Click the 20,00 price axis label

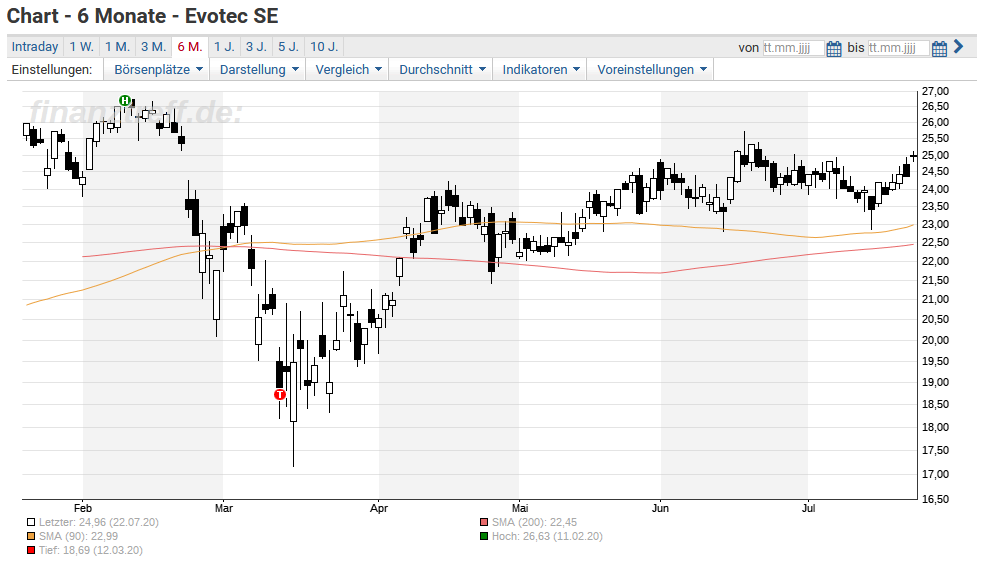click(935, 340)
